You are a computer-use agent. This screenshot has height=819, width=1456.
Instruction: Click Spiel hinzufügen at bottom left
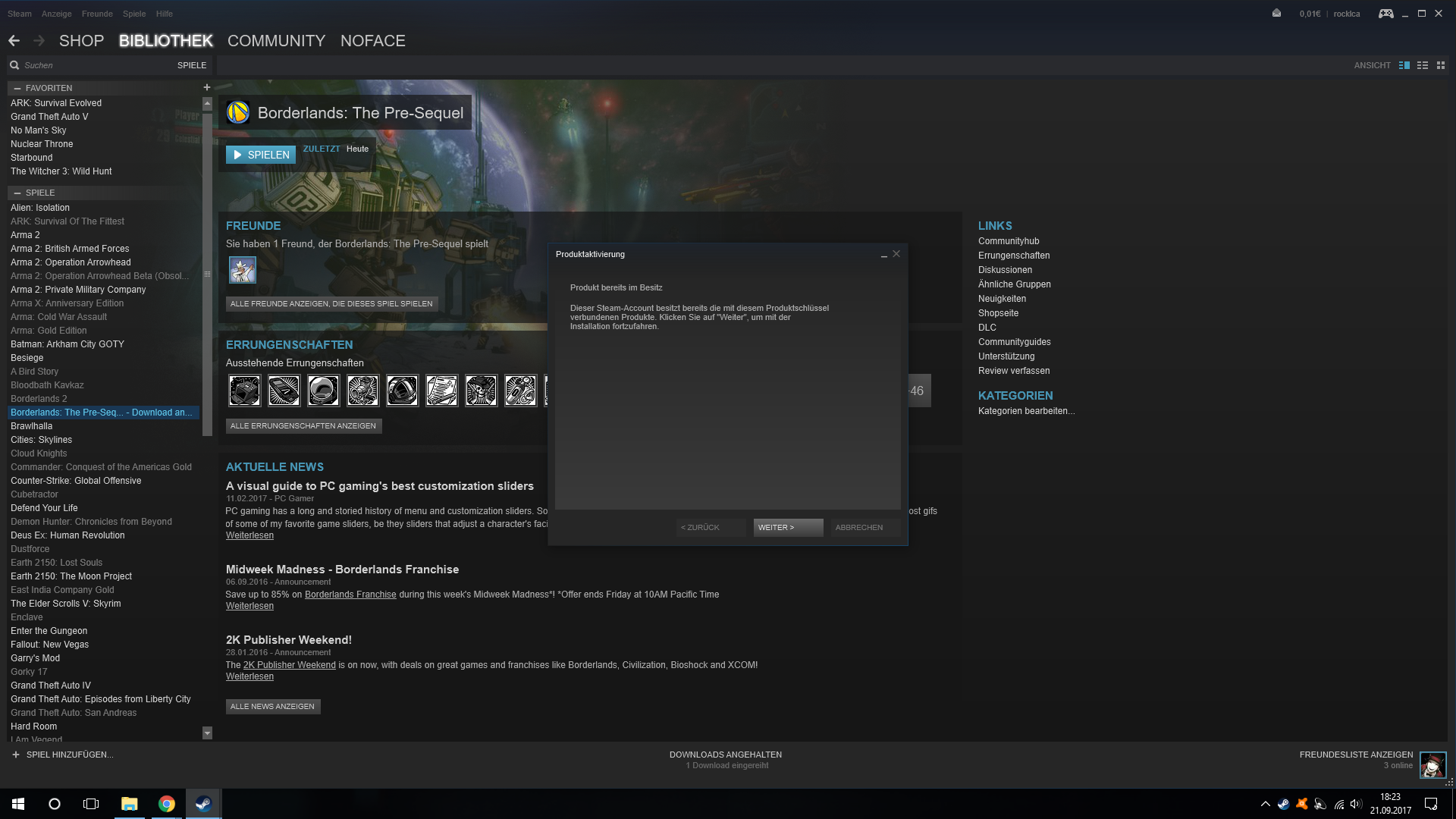[62, 755]
